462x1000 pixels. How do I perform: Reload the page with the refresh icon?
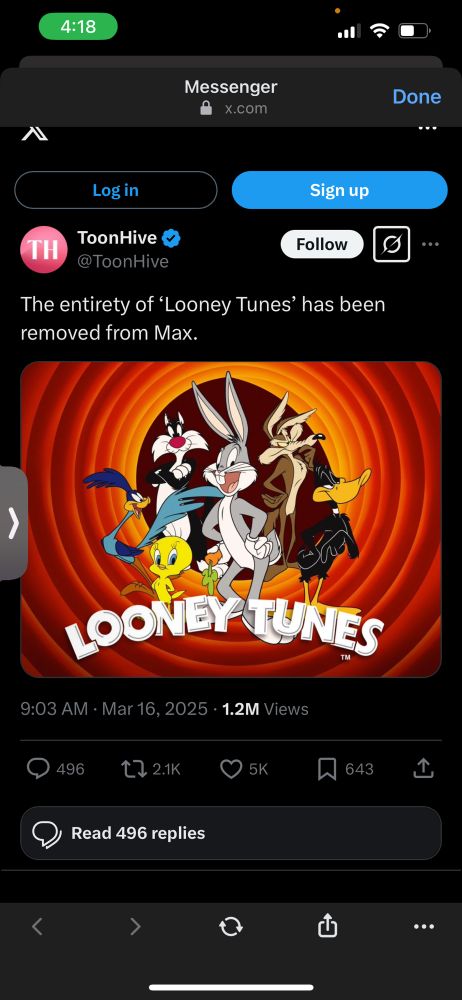pyautogui.click(x=230, y=926)
